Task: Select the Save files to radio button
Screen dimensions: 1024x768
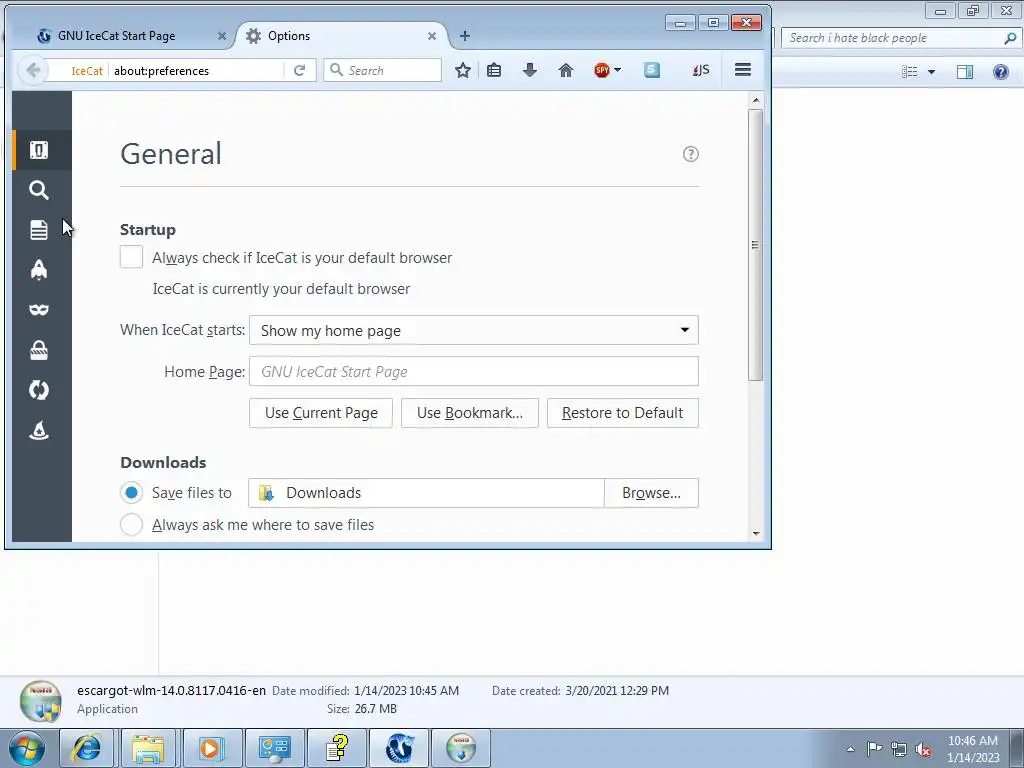Action: [x=131, y=492]
